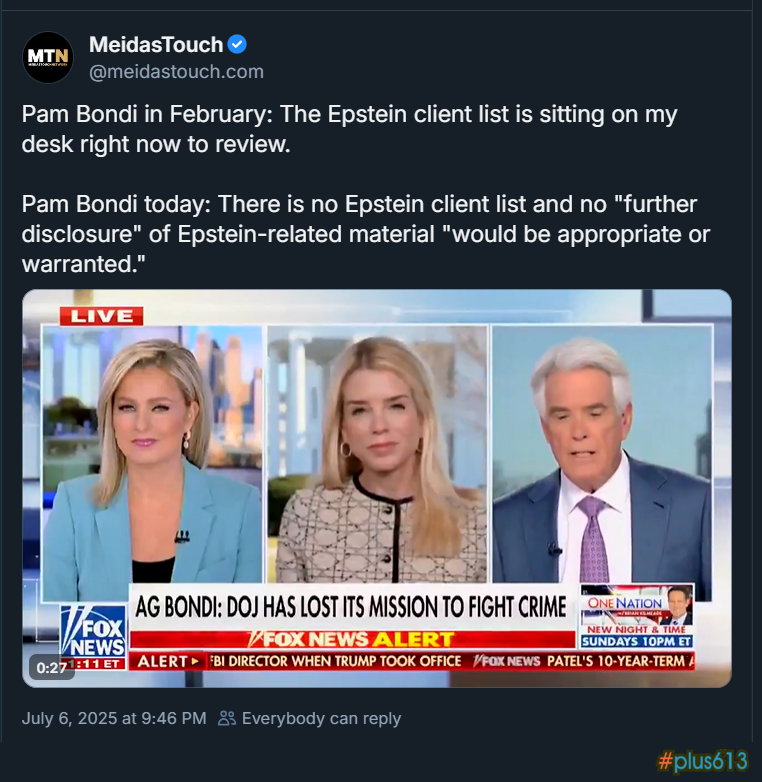Open the MeidasTouch display name link
762x782 pixels.
pos(156,44)
